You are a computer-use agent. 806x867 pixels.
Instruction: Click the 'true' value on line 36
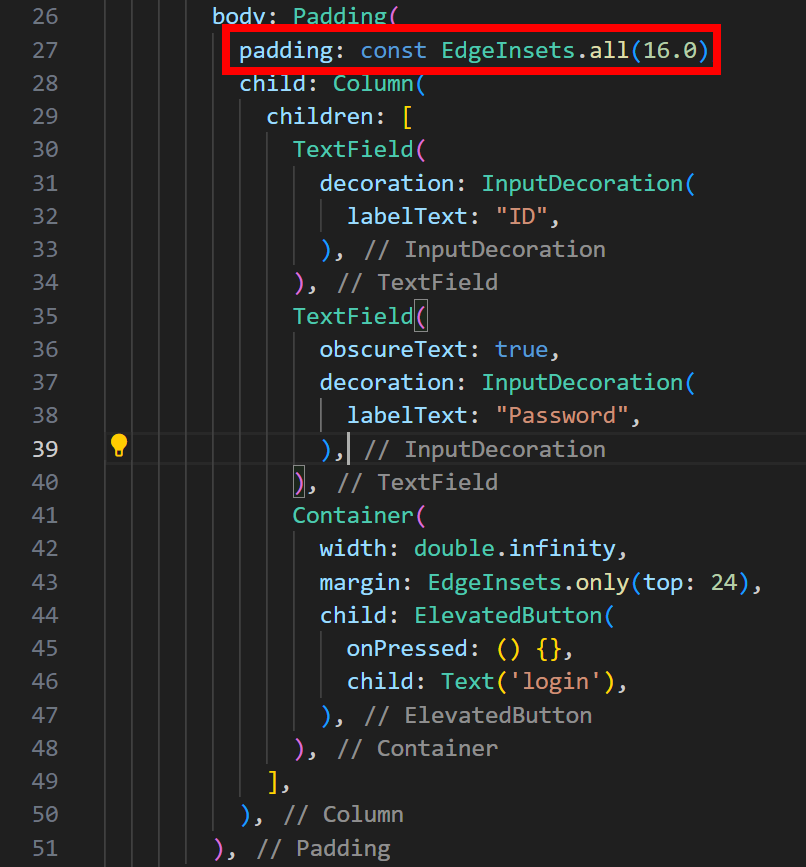(521, 350)
